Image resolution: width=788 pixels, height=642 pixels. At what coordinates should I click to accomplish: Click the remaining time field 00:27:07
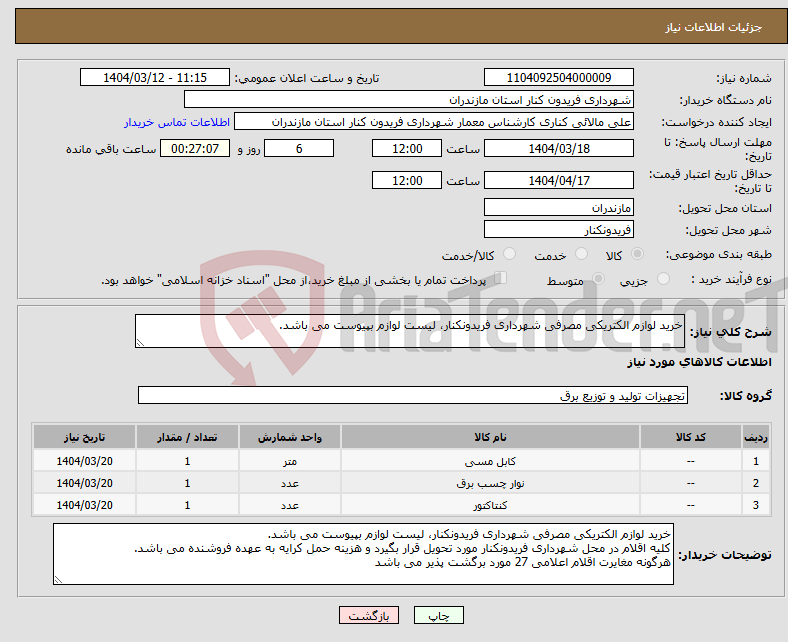(195, 149)
